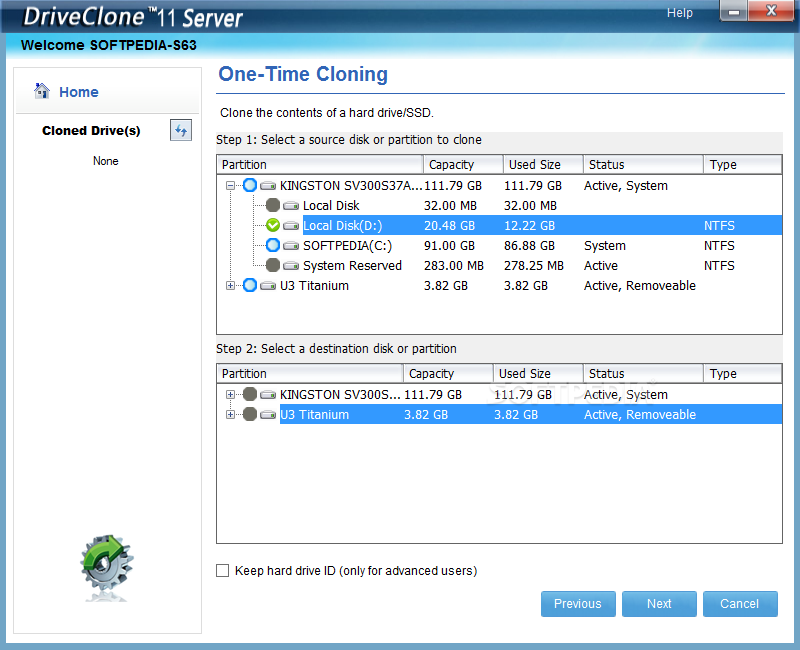This screenshot has width=800, height=650.
Task: Go back with the Previous button
Action: (x=578, y=604)
